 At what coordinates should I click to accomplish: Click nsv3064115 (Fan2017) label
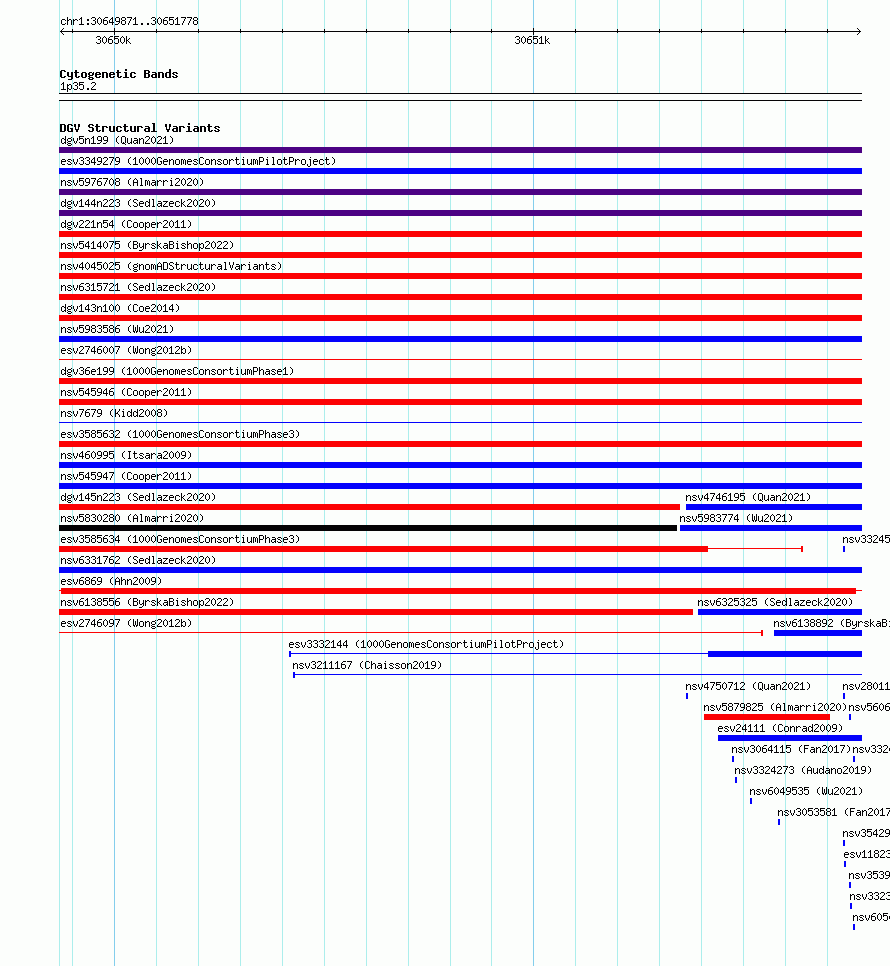point(791,748)
